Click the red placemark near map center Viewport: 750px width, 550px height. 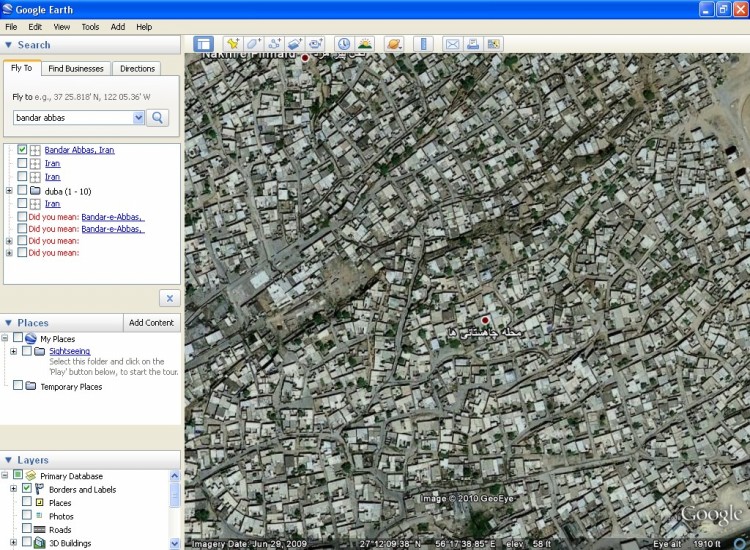point(485,320)
